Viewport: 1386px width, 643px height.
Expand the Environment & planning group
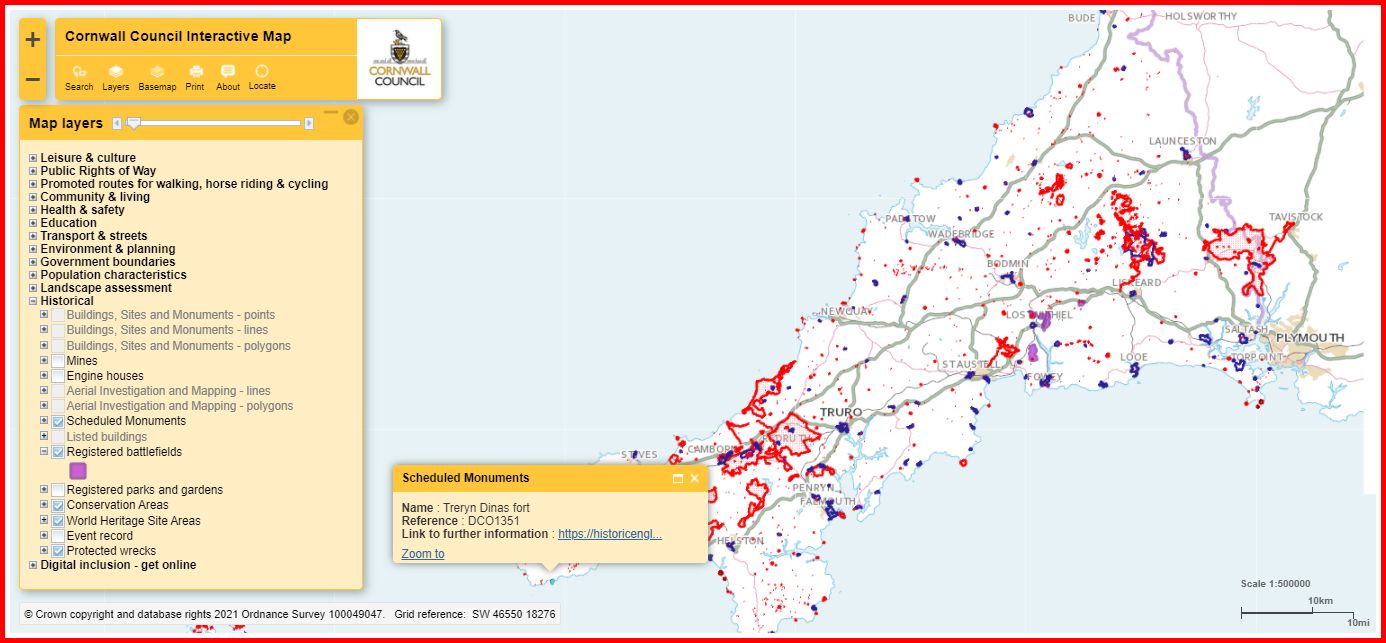tap(31, 248)
